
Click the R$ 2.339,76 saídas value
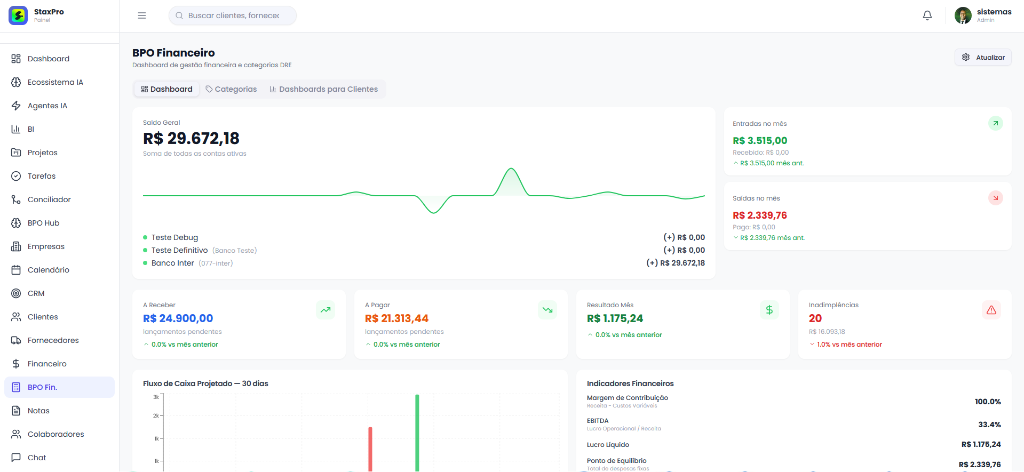760,215
